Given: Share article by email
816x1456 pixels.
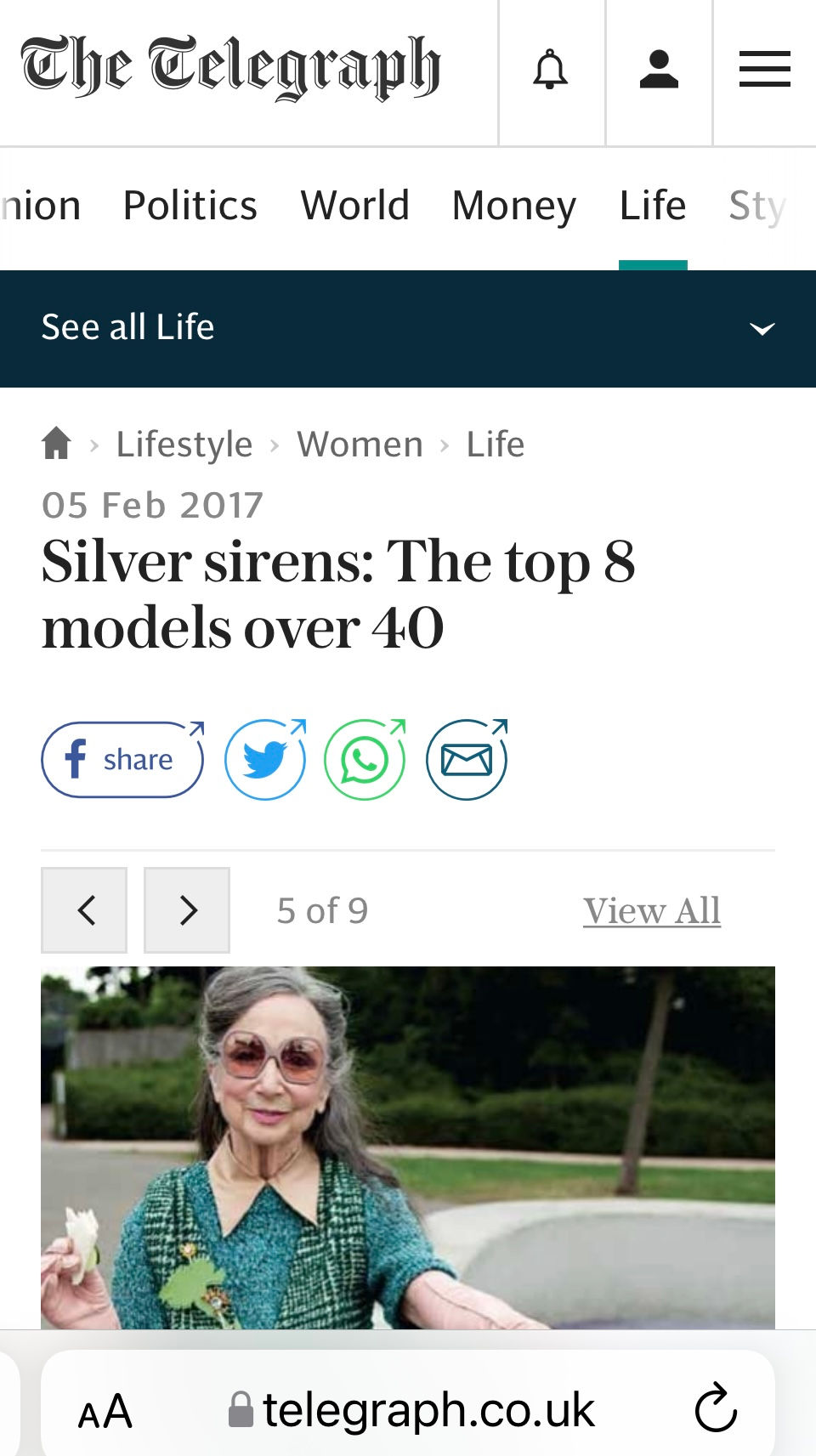Looking at the screenshot, I should click(x=467, y=759).
